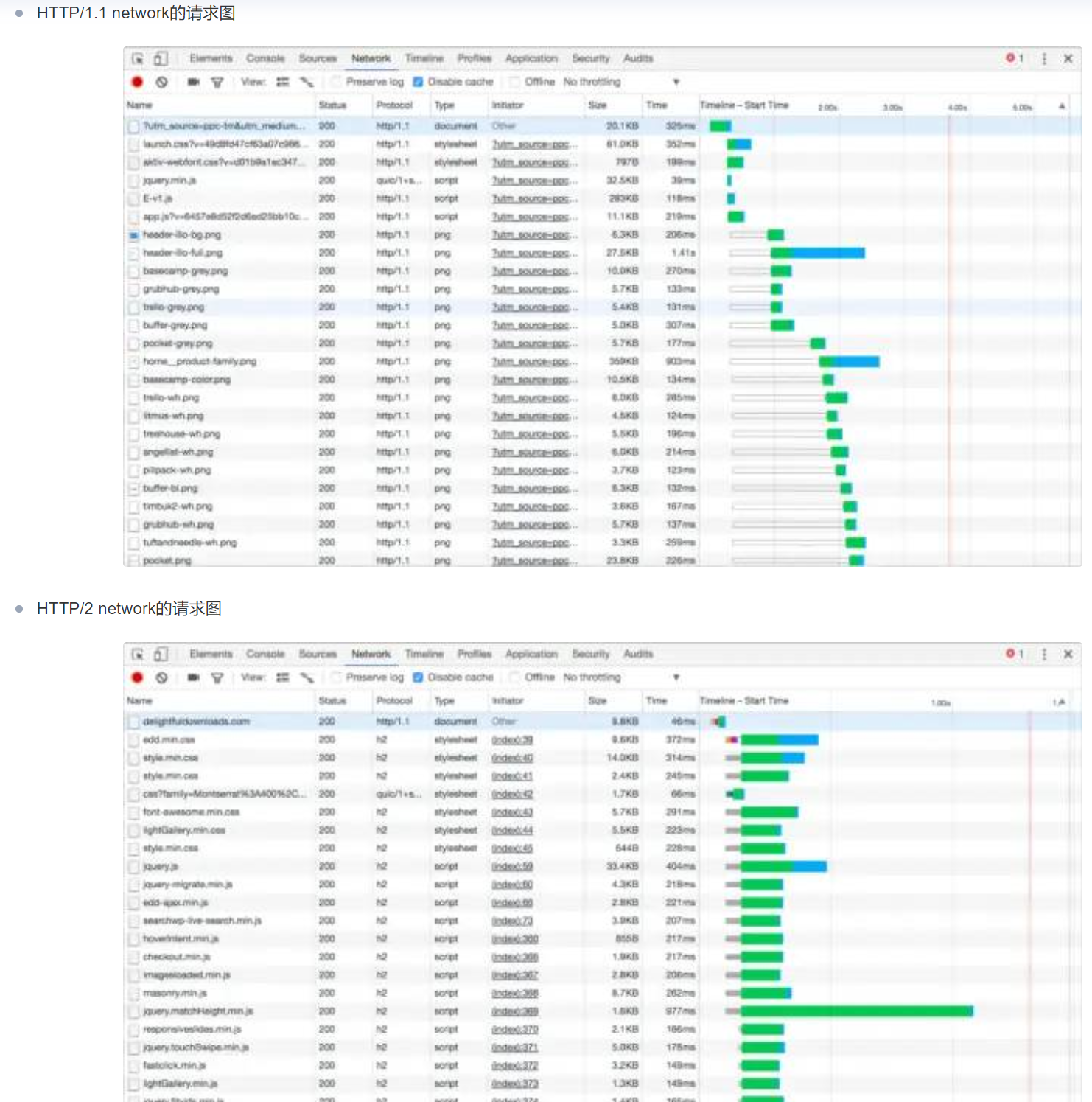Click the red error count icon in the HTTP/2 panel
The width and height of the screenshot is (1092, 1102).
(1011, 654)
